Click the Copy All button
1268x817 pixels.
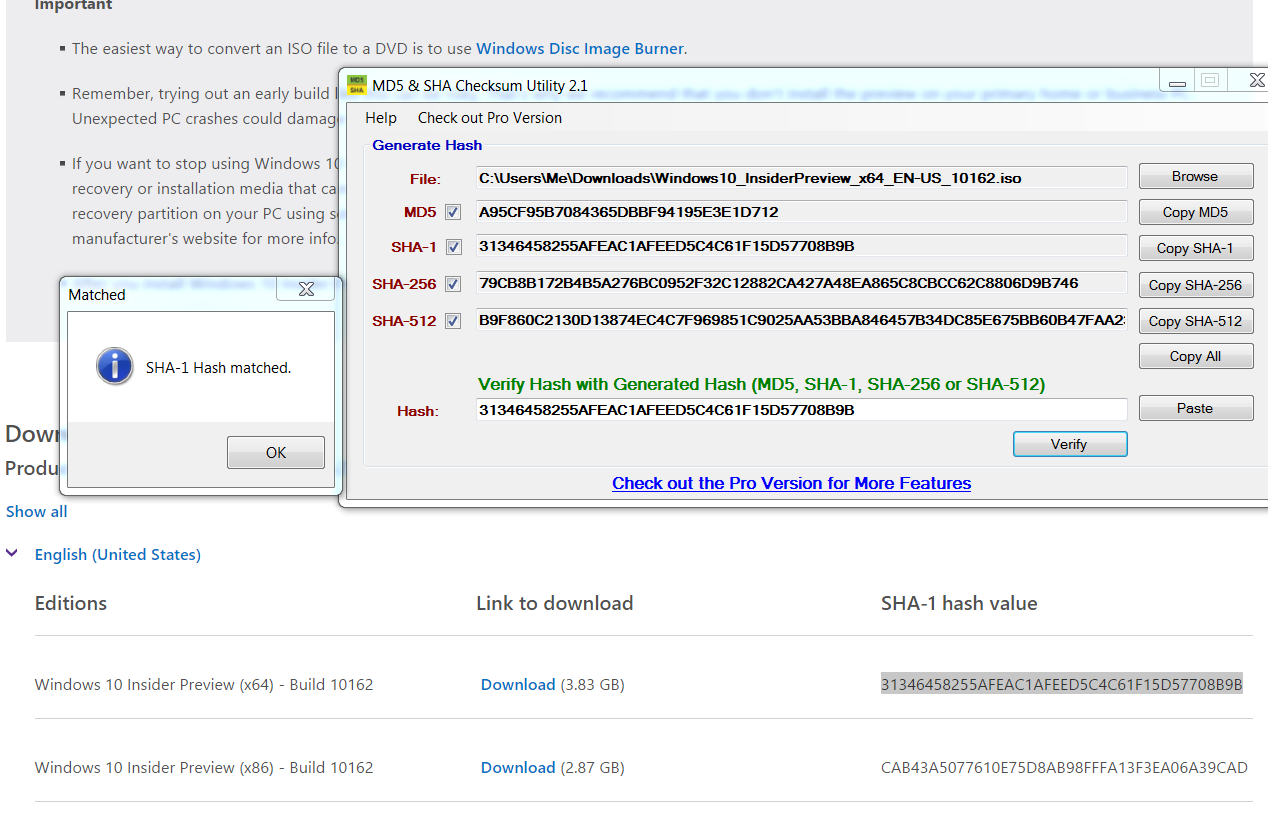1196,356
